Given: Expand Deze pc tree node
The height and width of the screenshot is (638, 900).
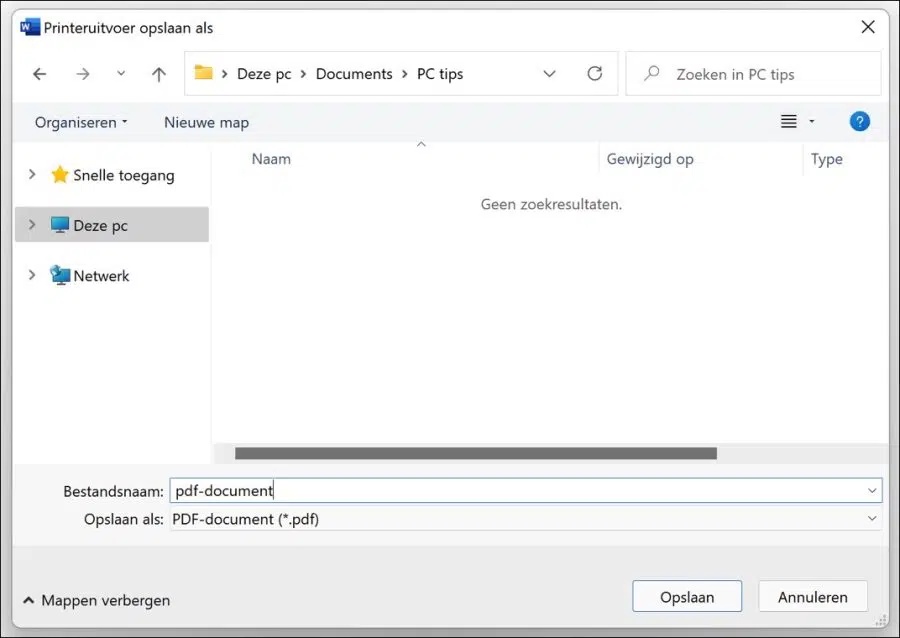Looking at the screenshot, I should [32, 225].
